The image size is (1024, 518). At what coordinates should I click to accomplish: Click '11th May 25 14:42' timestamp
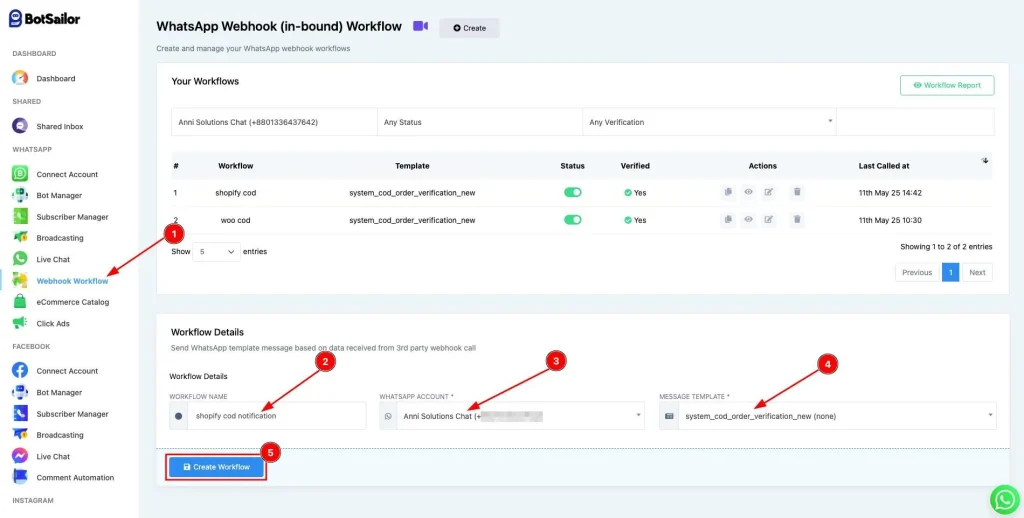(x=890, y=193)
